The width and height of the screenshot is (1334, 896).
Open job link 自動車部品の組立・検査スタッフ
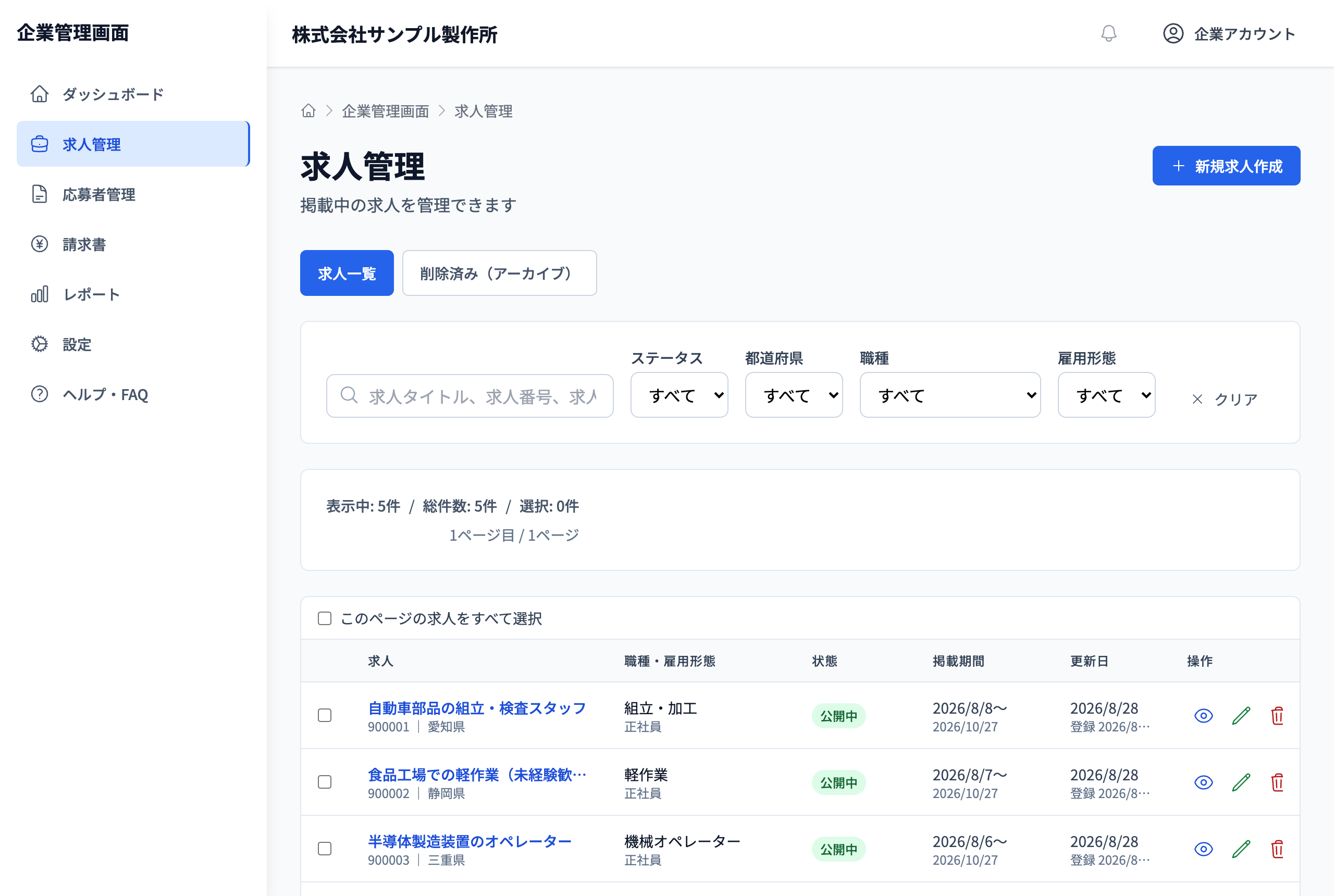click(x=477, y=708)
